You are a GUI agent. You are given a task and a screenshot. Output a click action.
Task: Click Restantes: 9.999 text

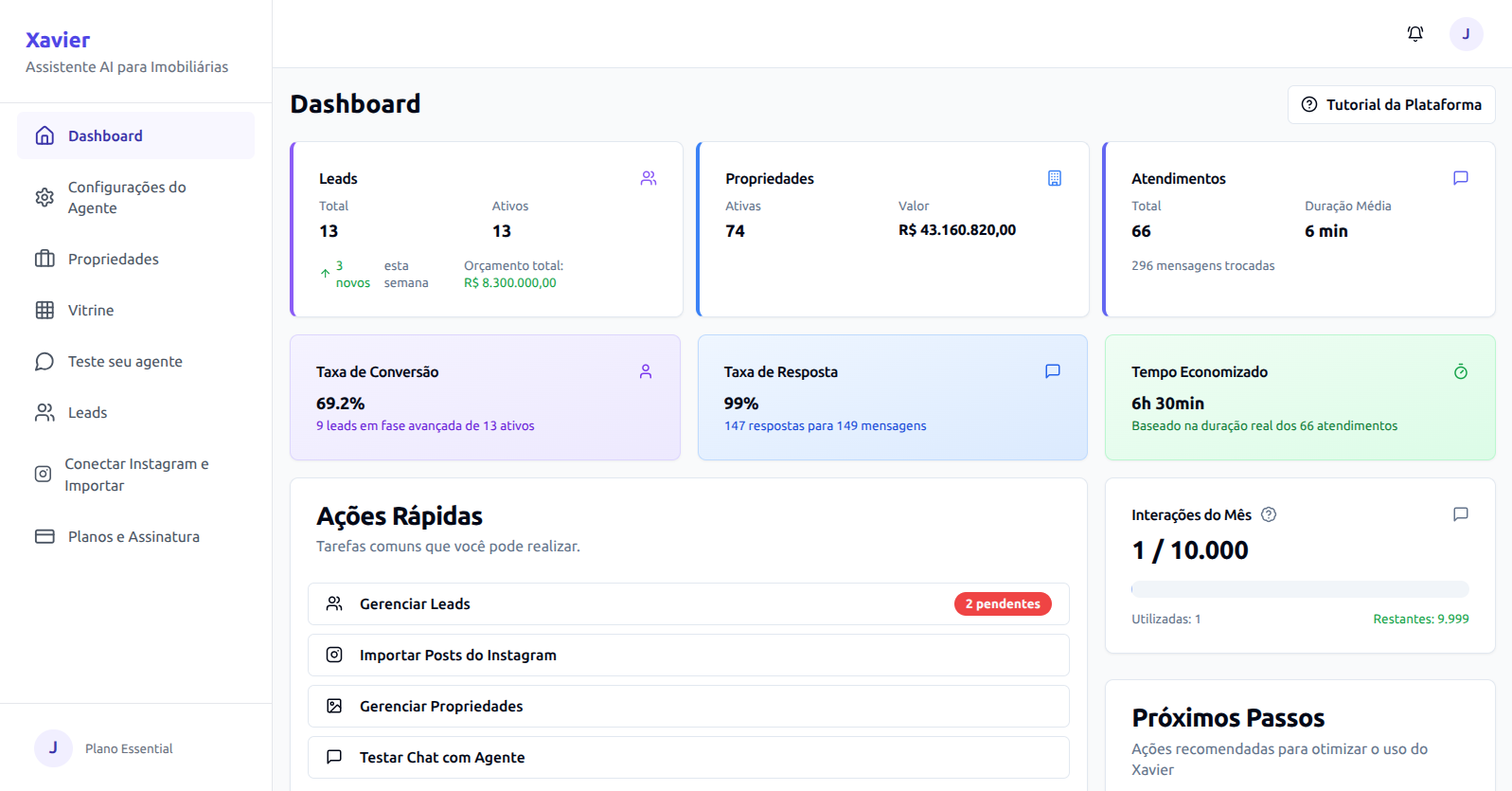(1421, 619)
